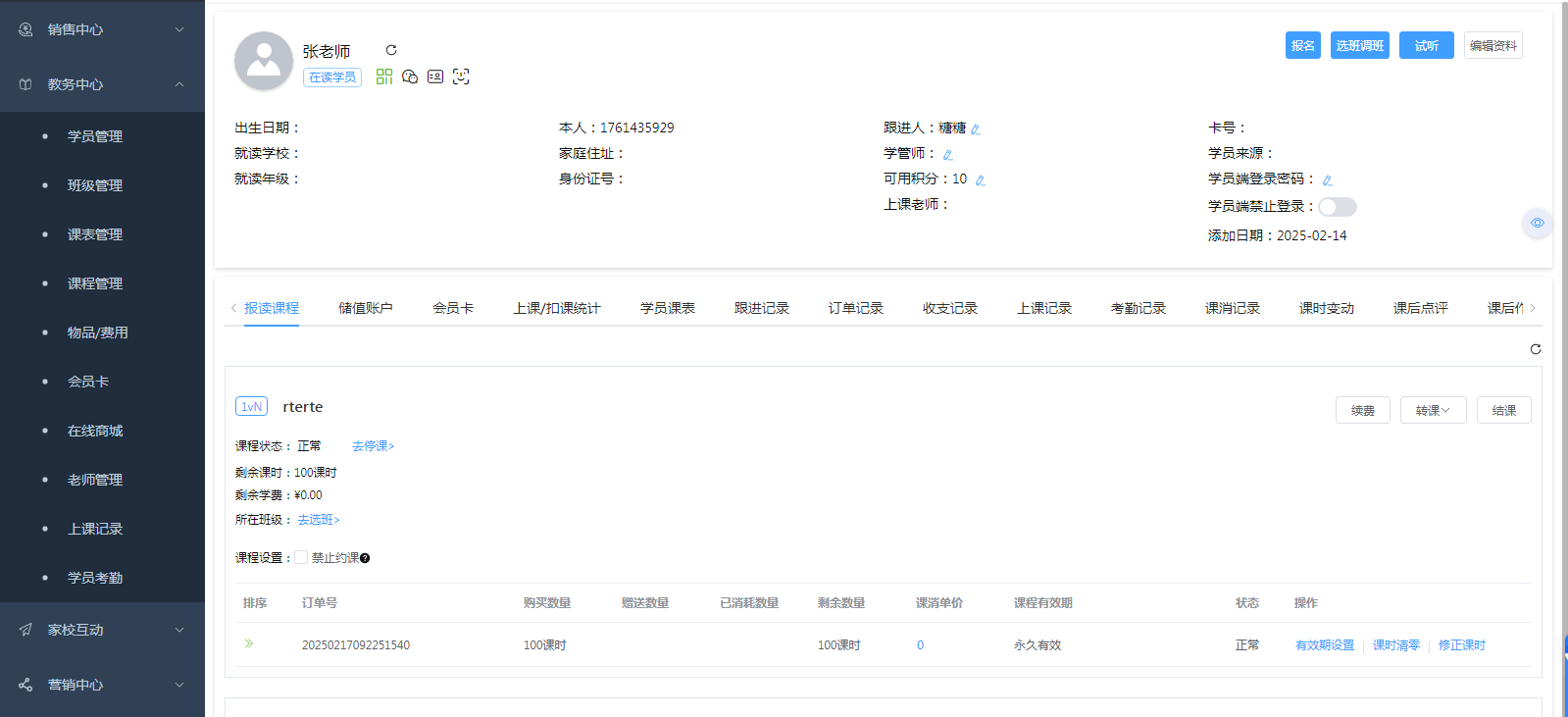Click the 去停课 link
This screenshot has height=717, width=1568.
click(x=373, y=446)
